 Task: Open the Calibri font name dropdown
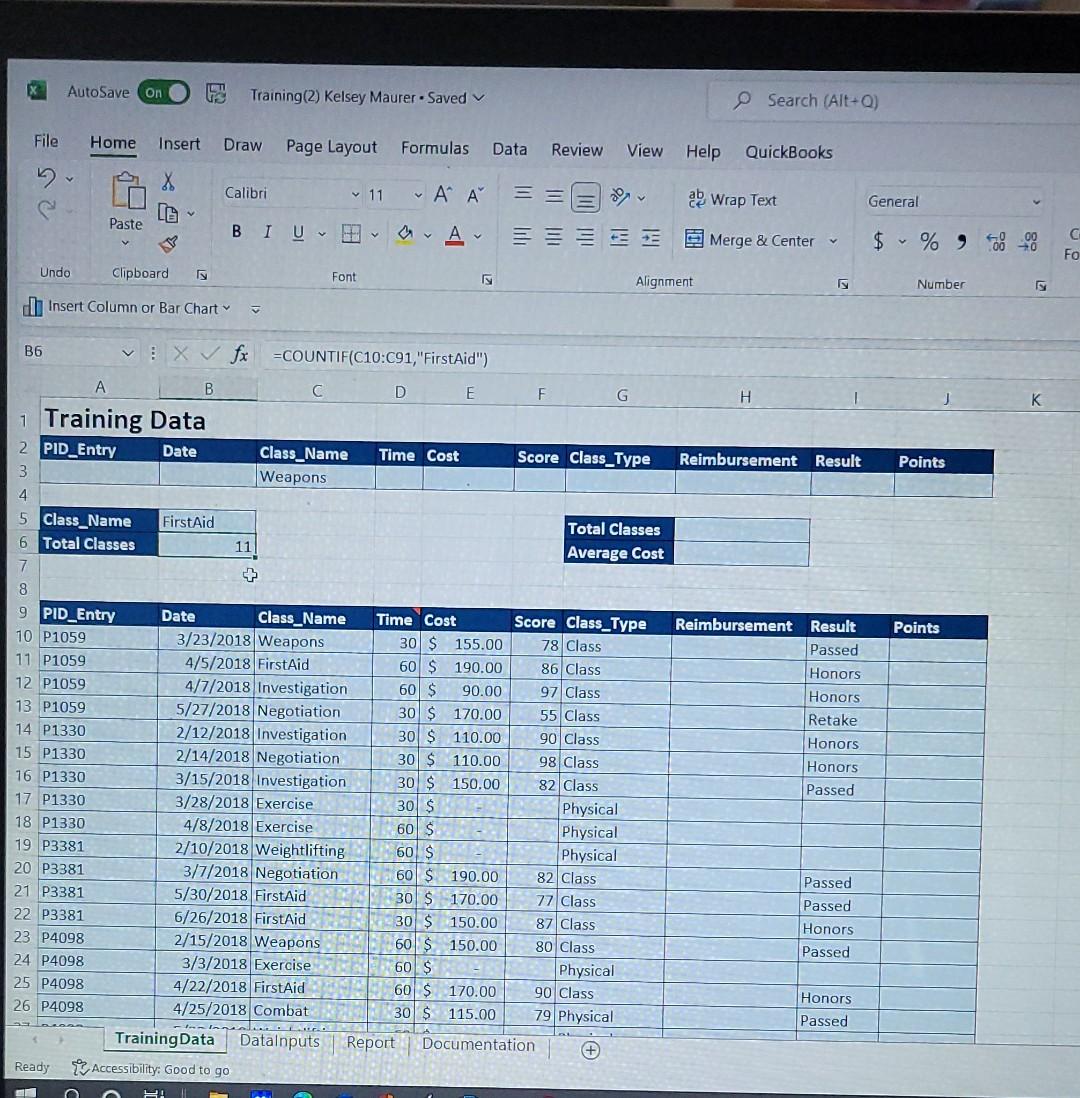355,194
